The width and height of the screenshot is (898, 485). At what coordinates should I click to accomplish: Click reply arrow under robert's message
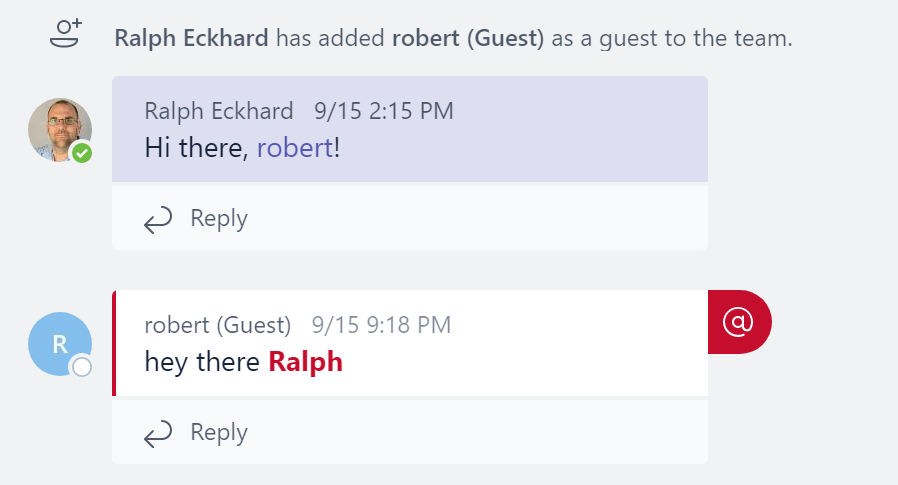(157, 433)
